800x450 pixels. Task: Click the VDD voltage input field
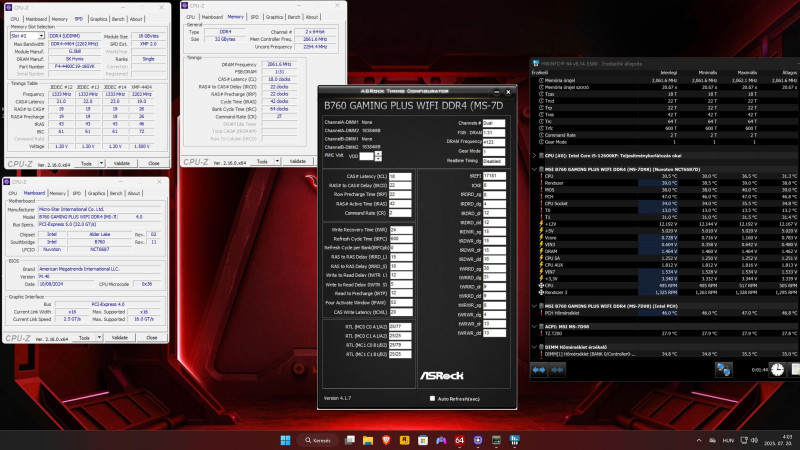(366, 156)
